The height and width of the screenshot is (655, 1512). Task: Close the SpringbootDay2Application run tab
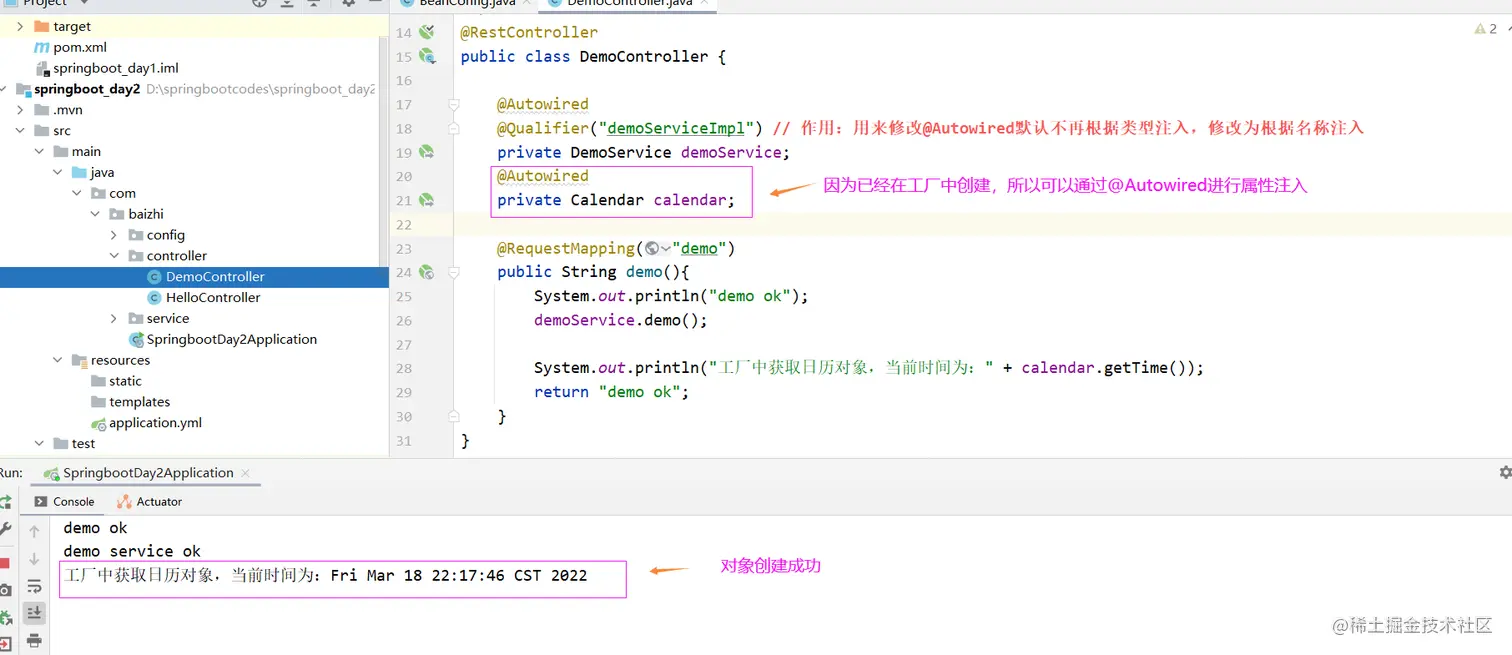pos(246,473)
